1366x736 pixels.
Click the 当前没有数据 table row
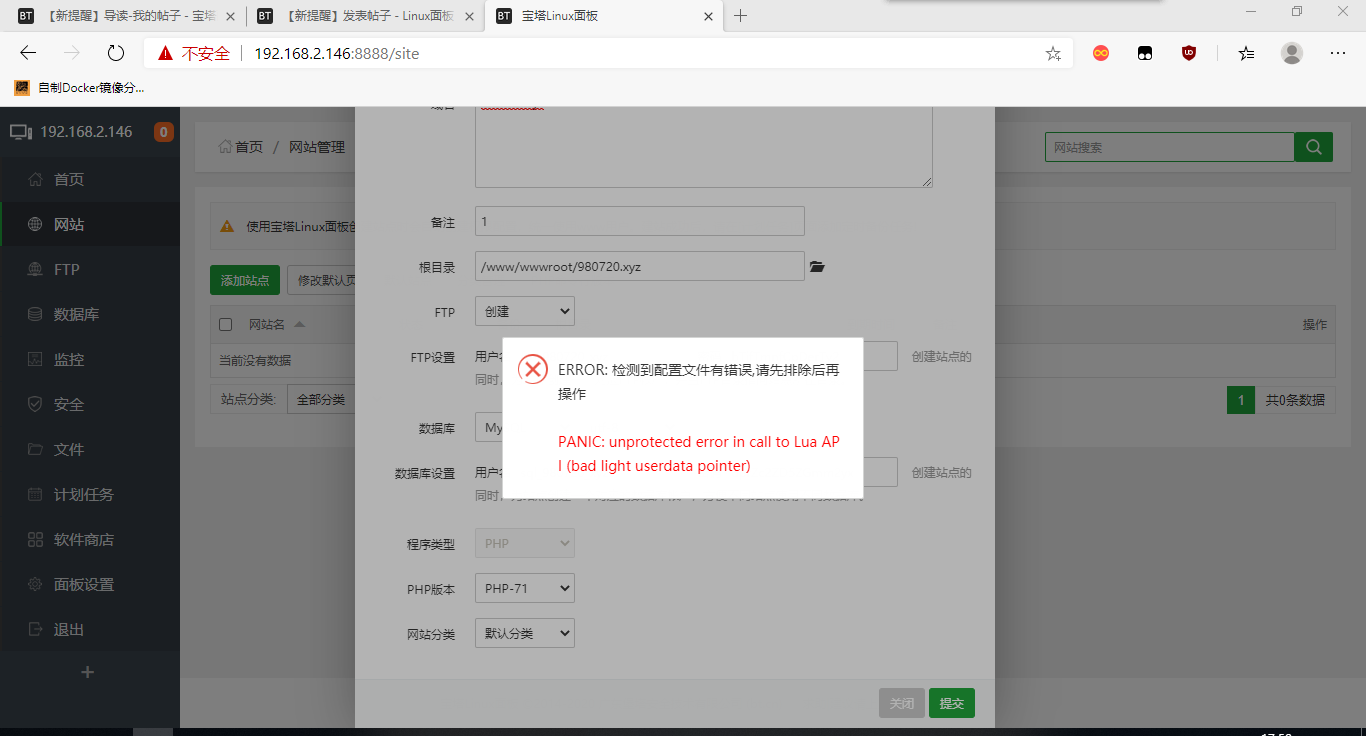772,360
